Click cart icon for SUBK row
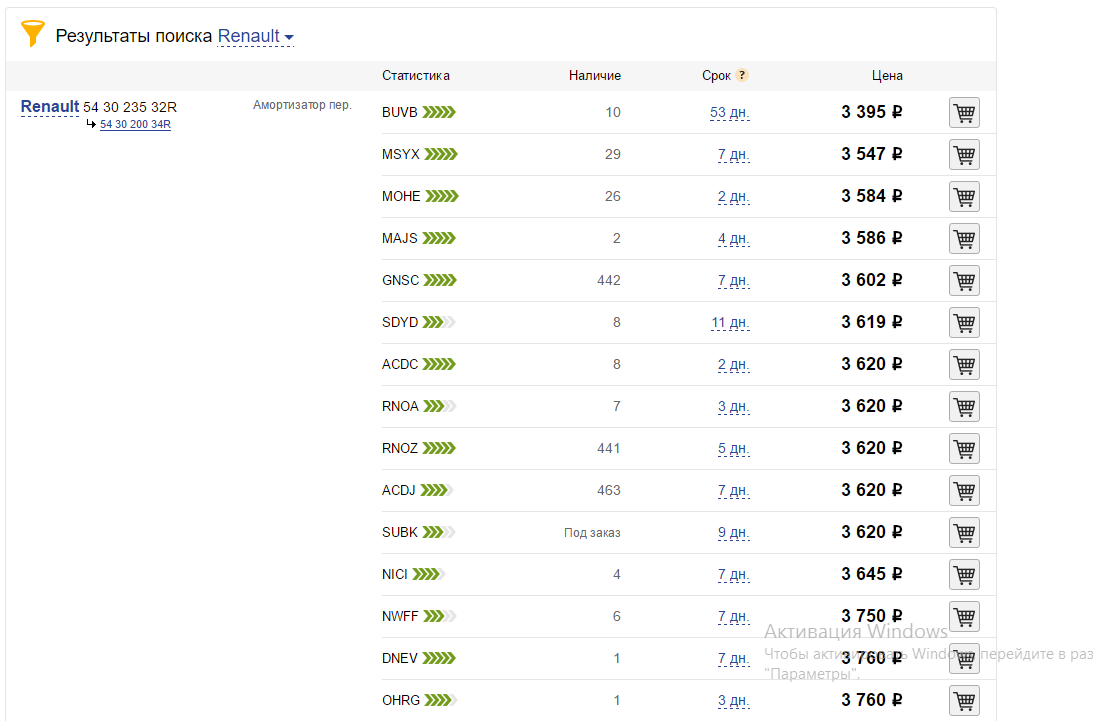This screenshot has height=721, width=1093. point(963,533)
